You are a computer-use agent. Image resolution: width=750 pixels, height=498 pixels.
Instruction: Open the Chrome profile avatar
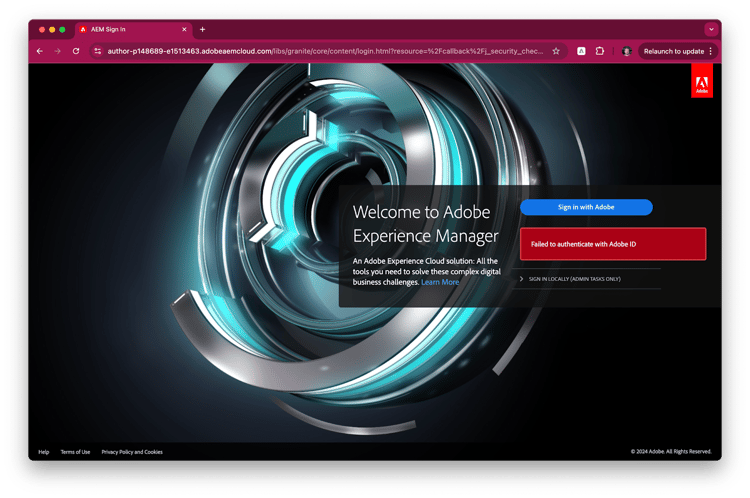pos(627,51)
